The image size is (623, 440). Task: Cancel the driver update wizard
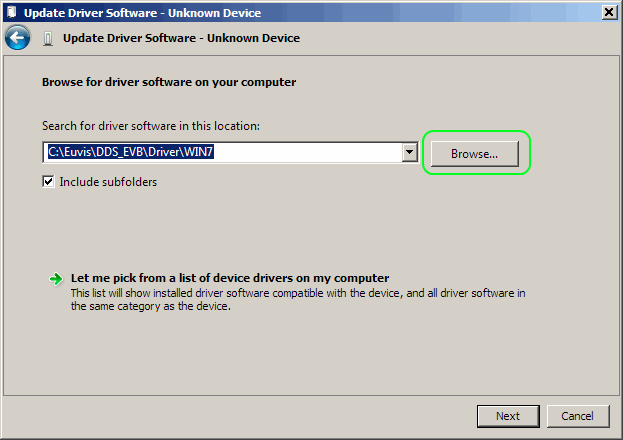tap(577, 415)
